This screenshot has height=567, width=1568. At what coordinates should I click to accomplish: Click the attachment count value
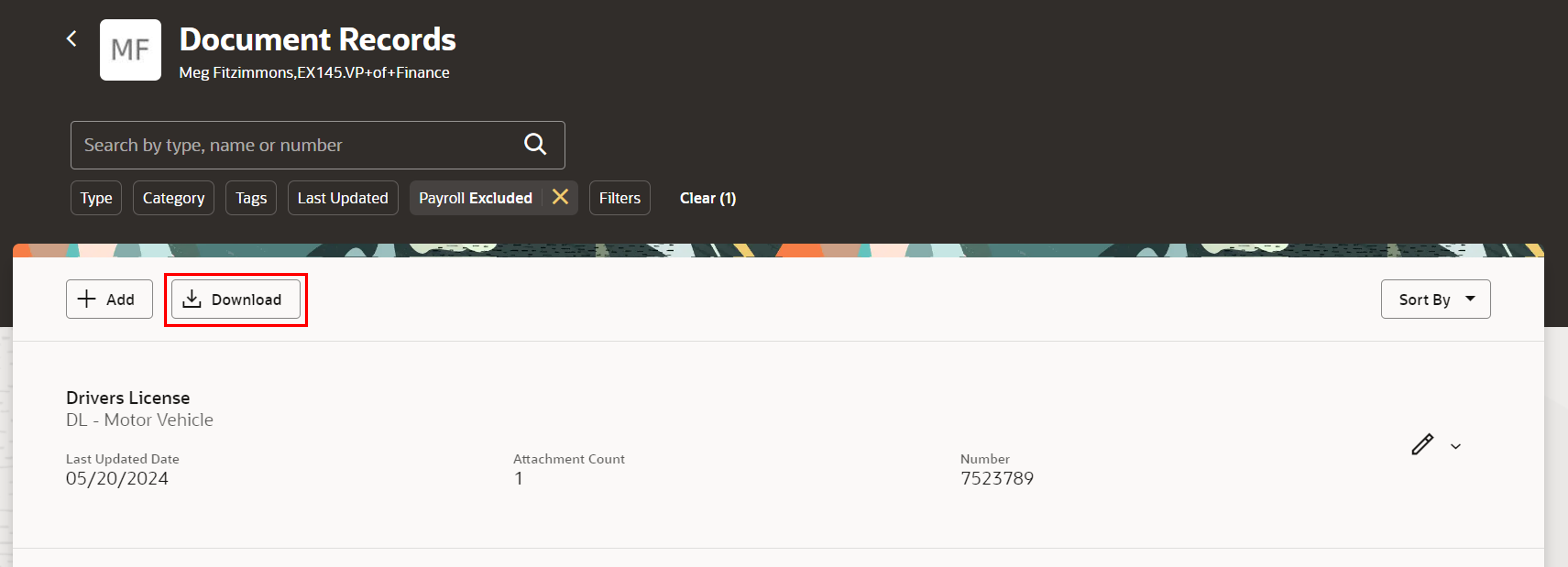click(x=519, y=479)
